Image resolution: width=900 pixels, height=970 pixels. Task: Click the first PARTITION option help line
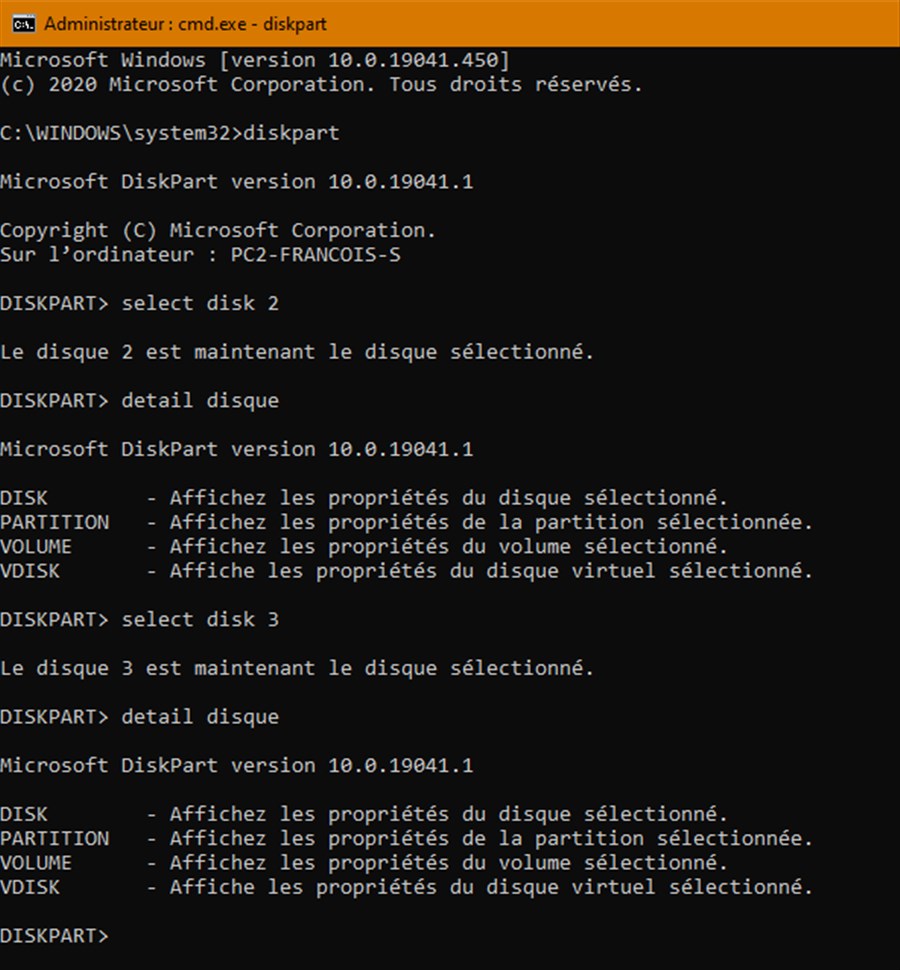[406, 522]
